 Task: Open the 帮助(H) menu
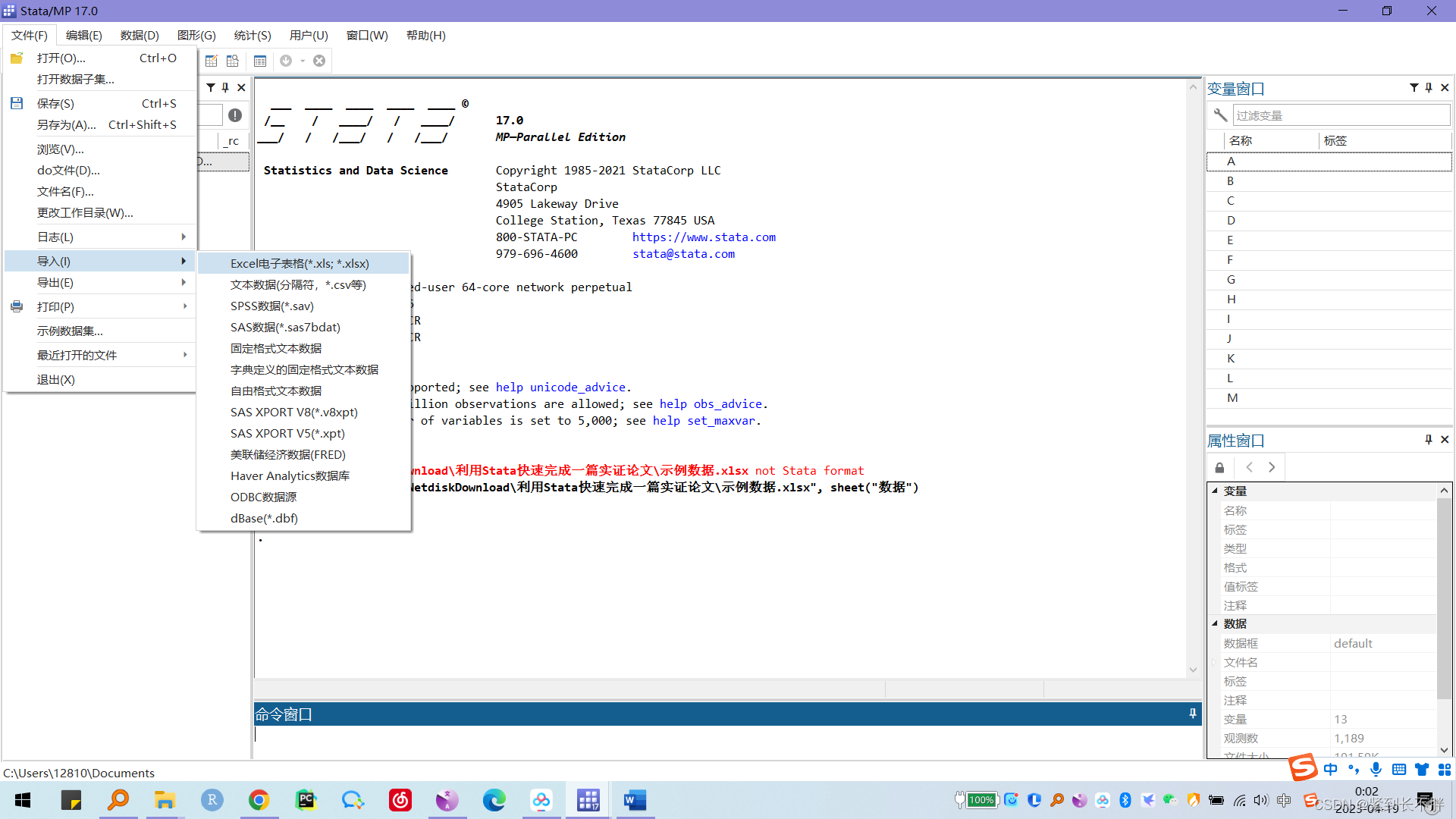click(x=426, y=35)
